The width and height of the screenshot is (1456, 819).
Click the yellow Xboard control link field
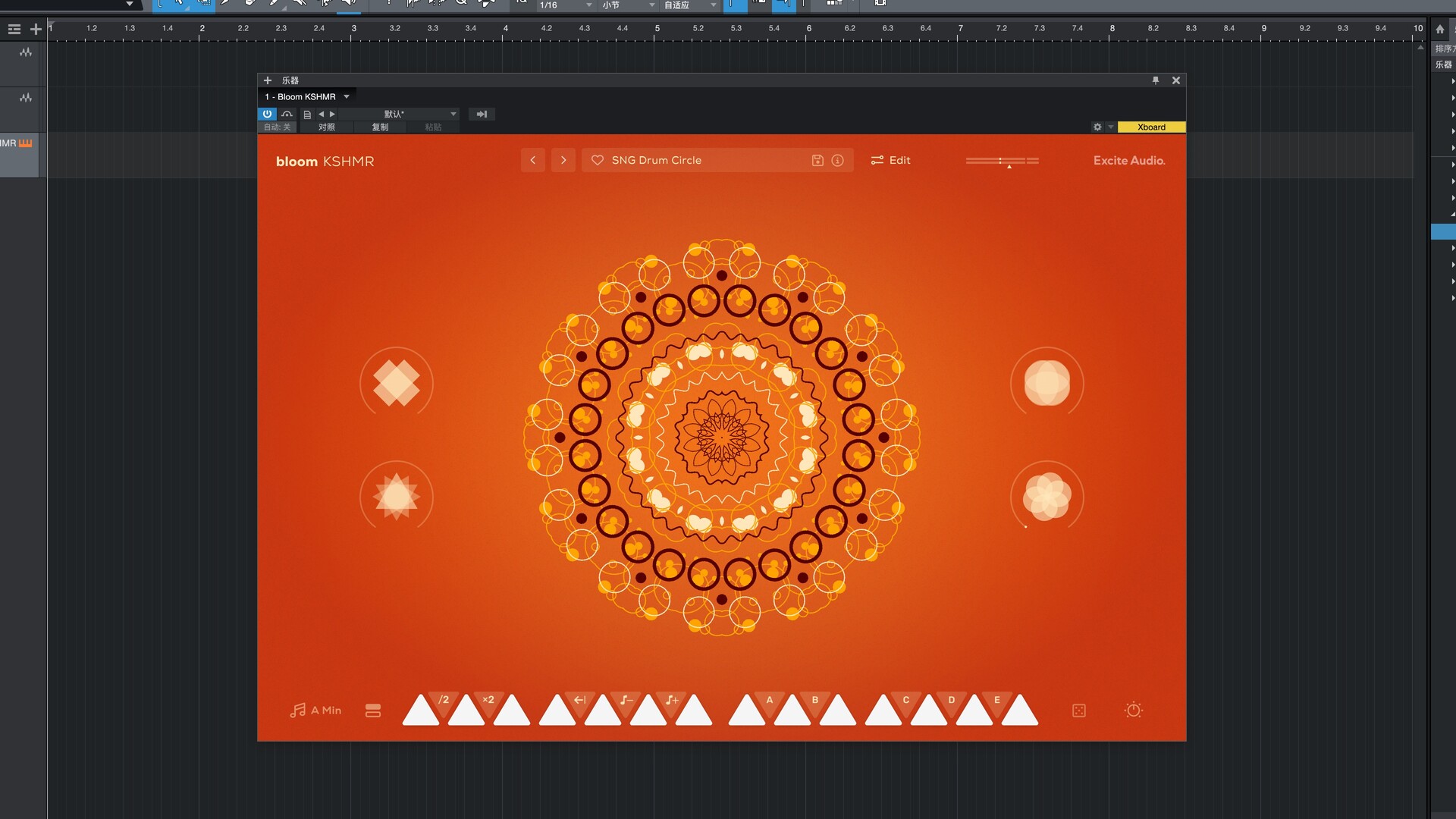click(x=1151, y=127)
